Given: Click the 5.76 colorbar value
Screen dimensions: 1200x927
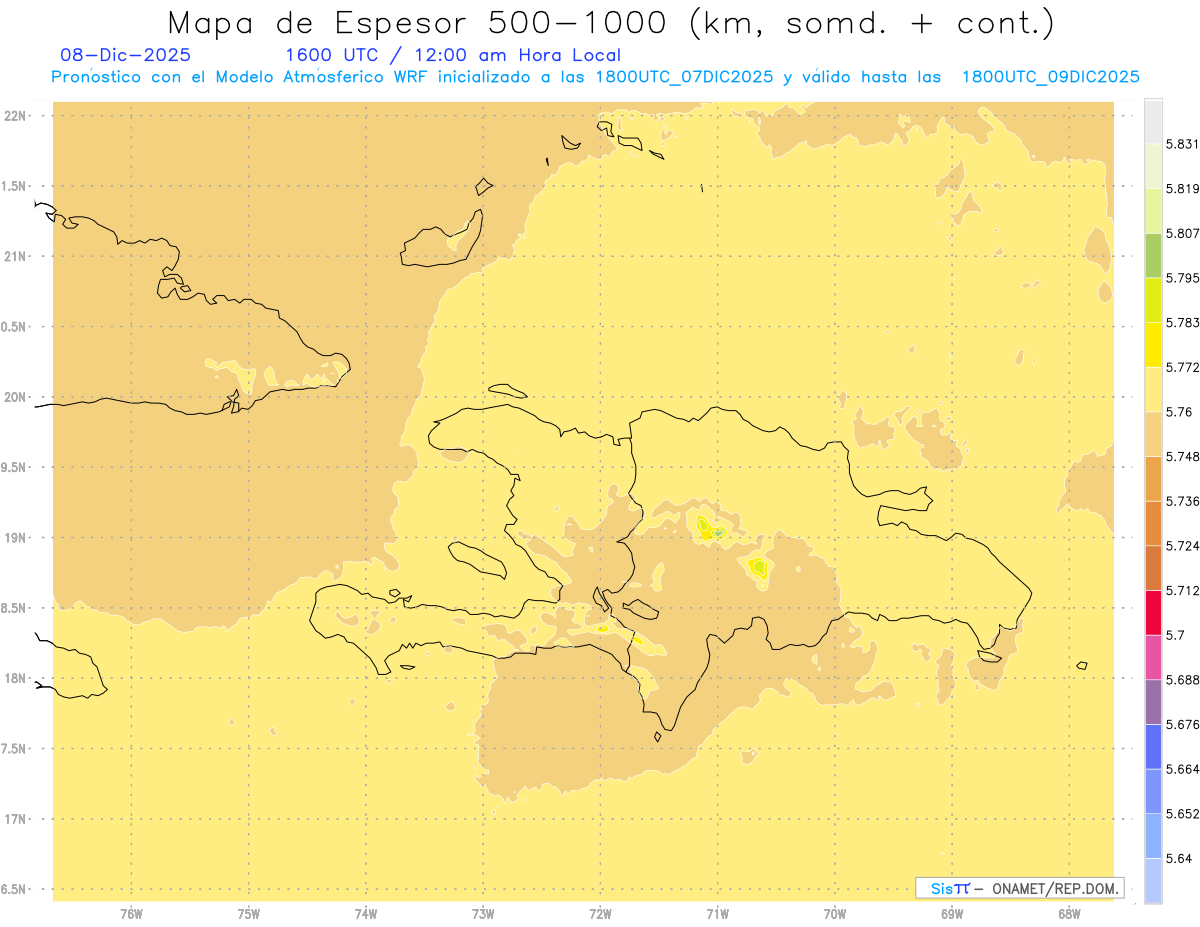Looking at the screenshot, I should click(x=1179, y=412).
